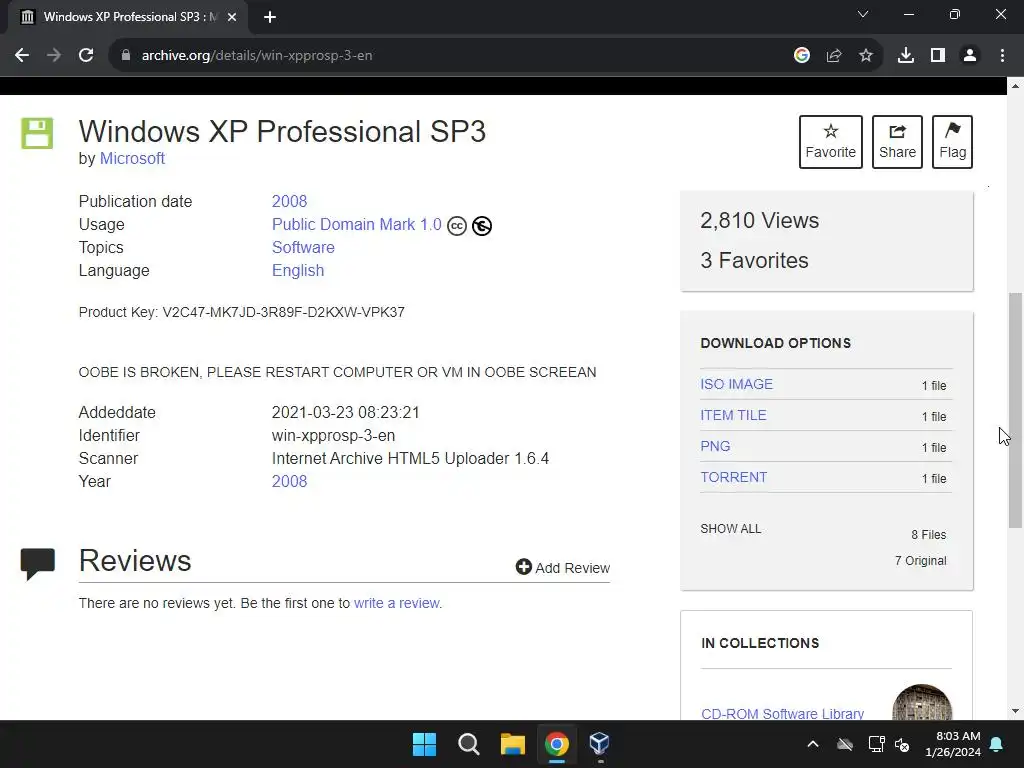1024x768 pixels.
Task: Open the Chrome three-dot menu
Action: pyautogui.click(x=1002, y=56)
